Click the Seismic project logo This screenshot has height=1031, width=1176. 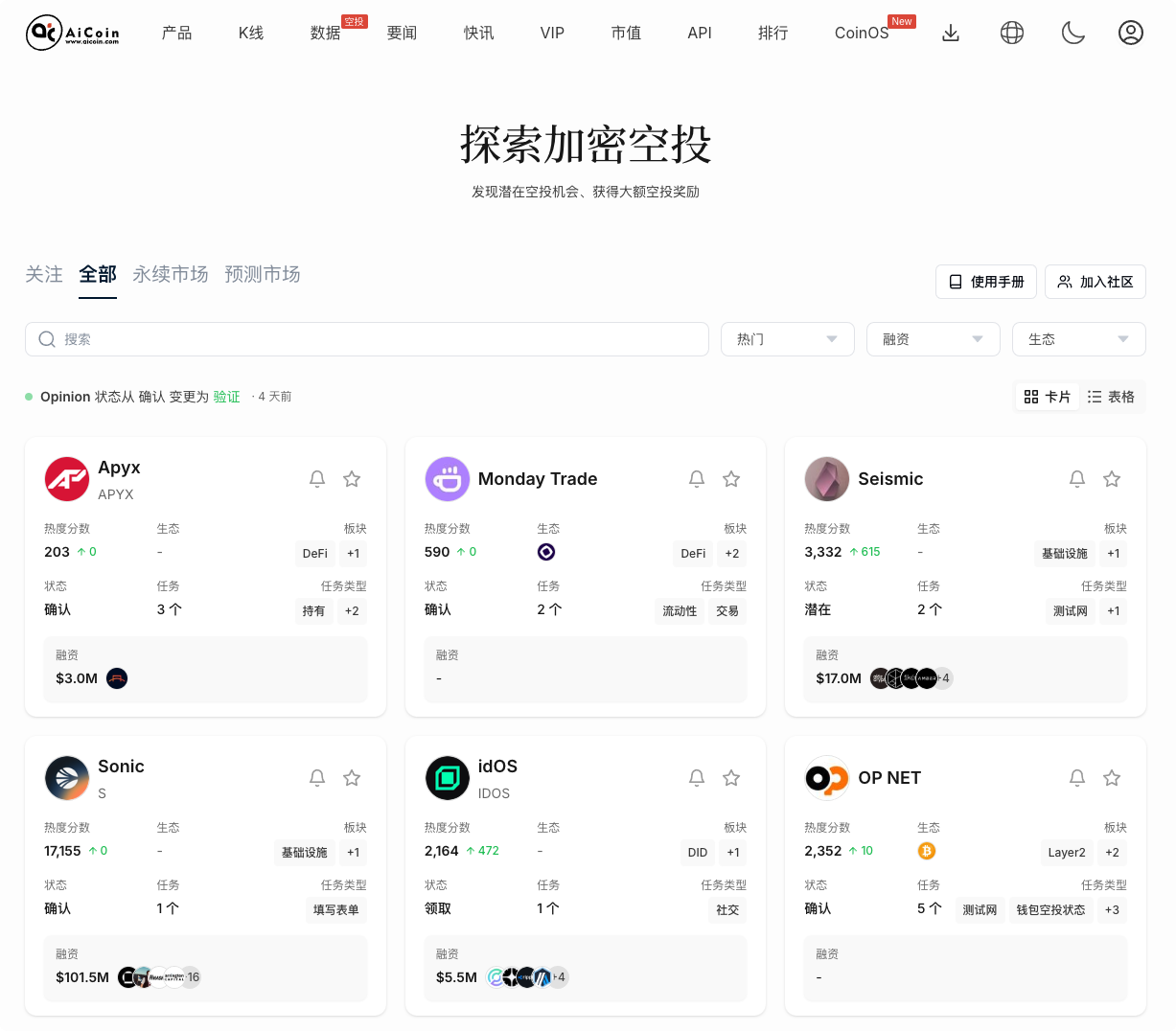pos(827,478)
